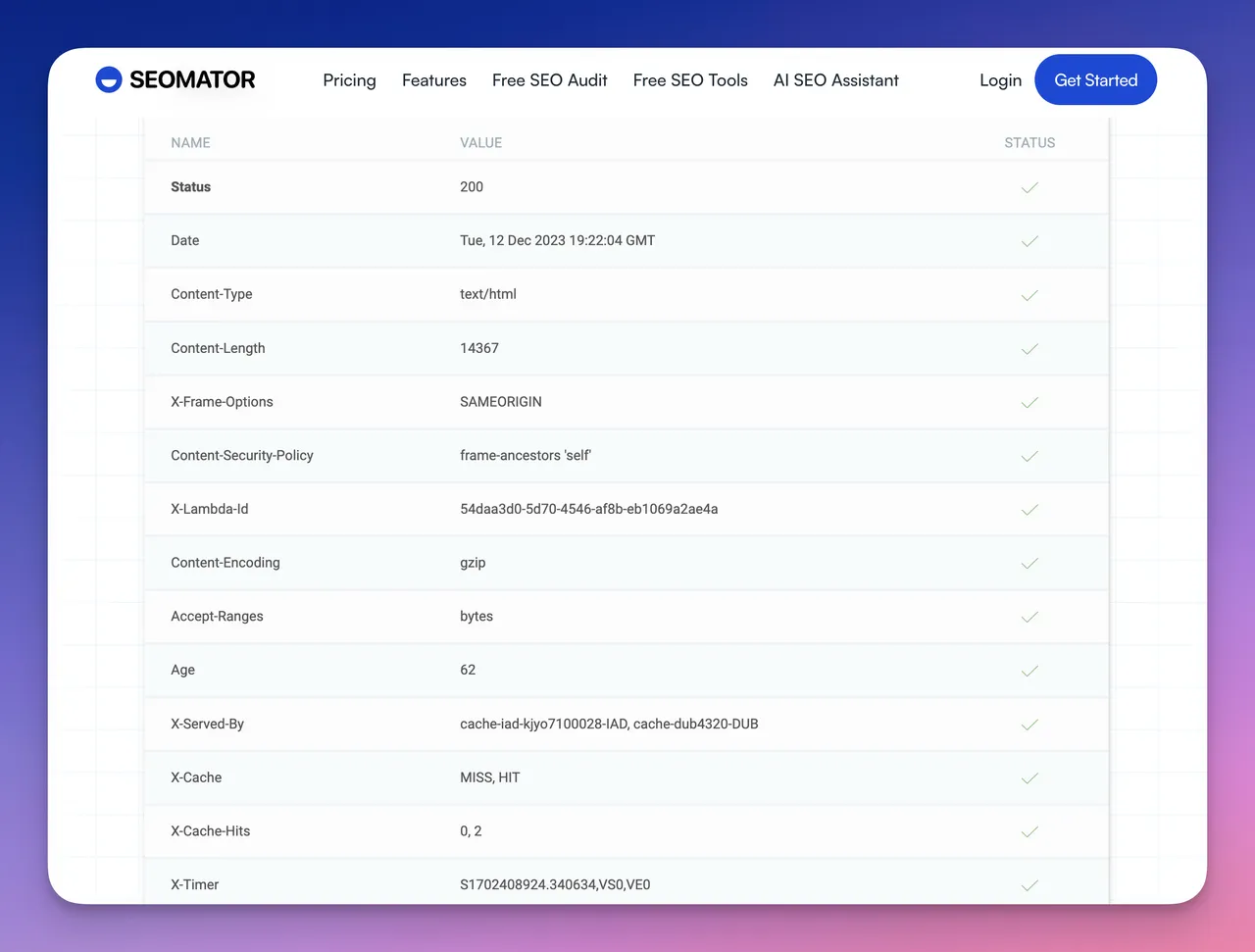Click the checkmark in the Date row

(x=1029, y=241)
